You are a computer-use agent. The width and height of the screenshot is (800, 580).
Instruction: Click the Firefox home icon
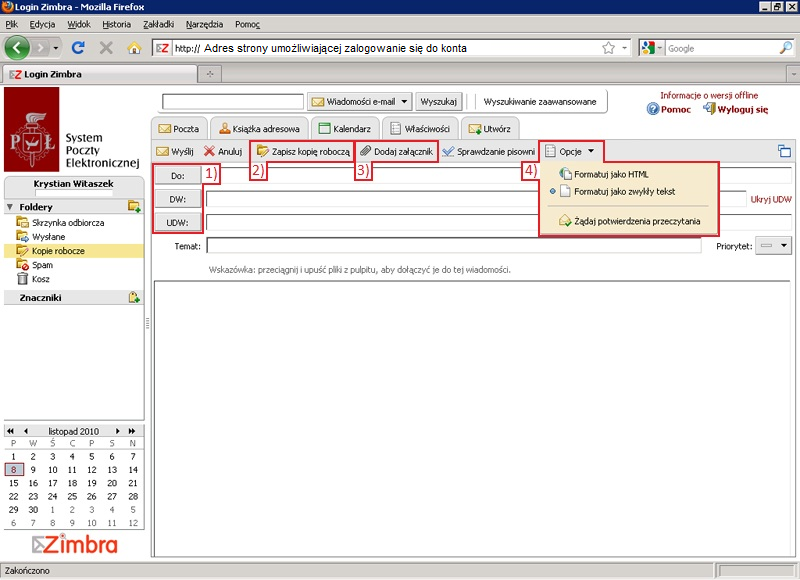pos(134,47)
